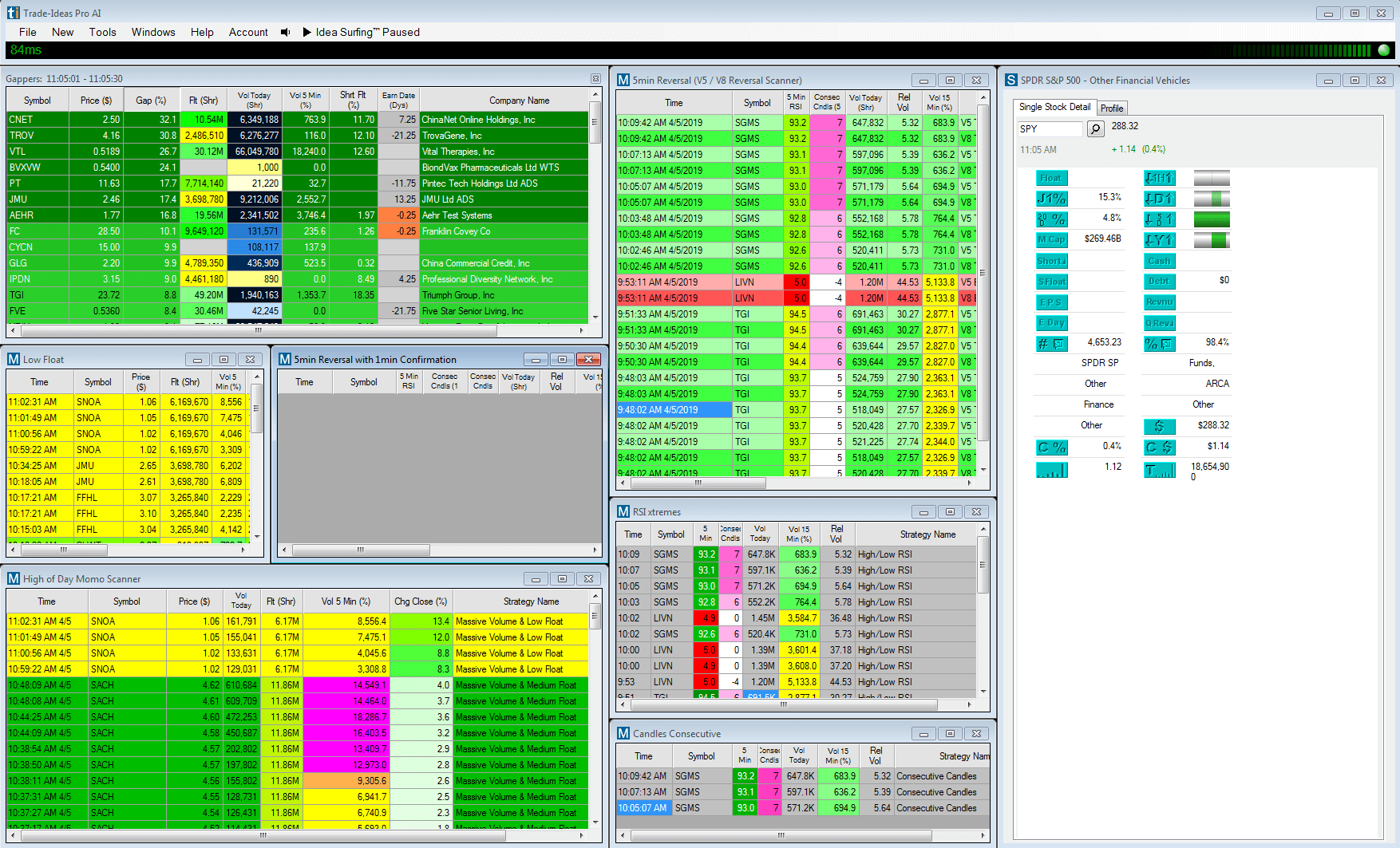The width and height of the screenshot is (1400, 848).
Task: Click the green connection status indicator
Action: tap(1384, 49)
